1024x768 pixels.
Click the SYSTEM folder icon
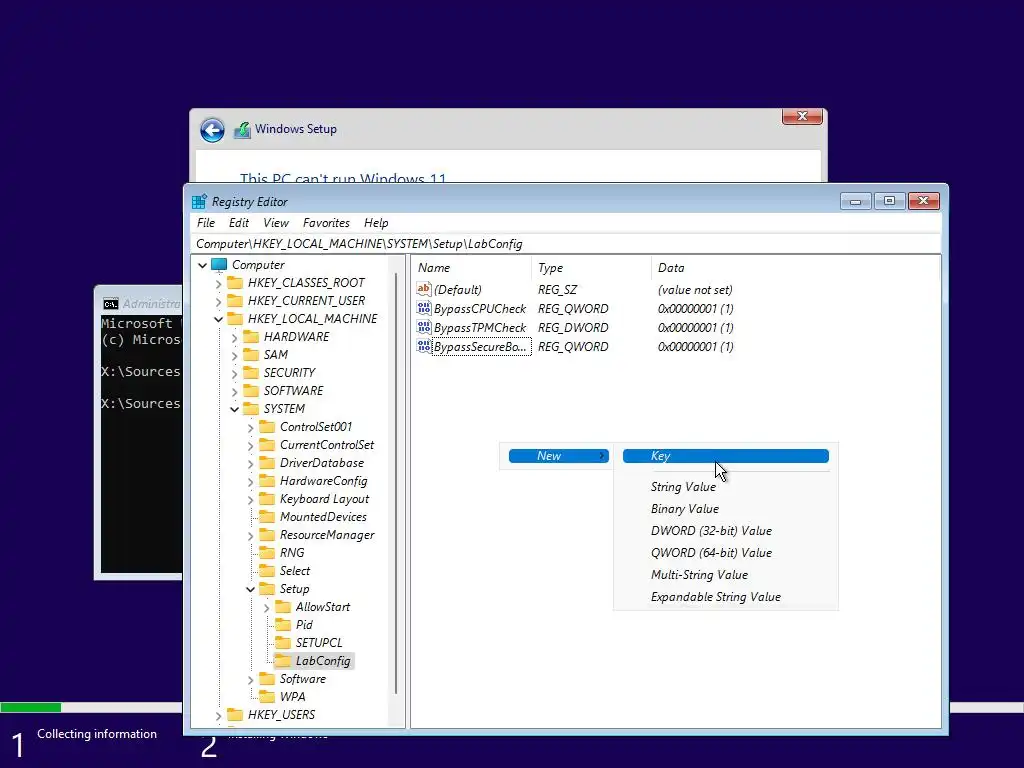point(251,409)
